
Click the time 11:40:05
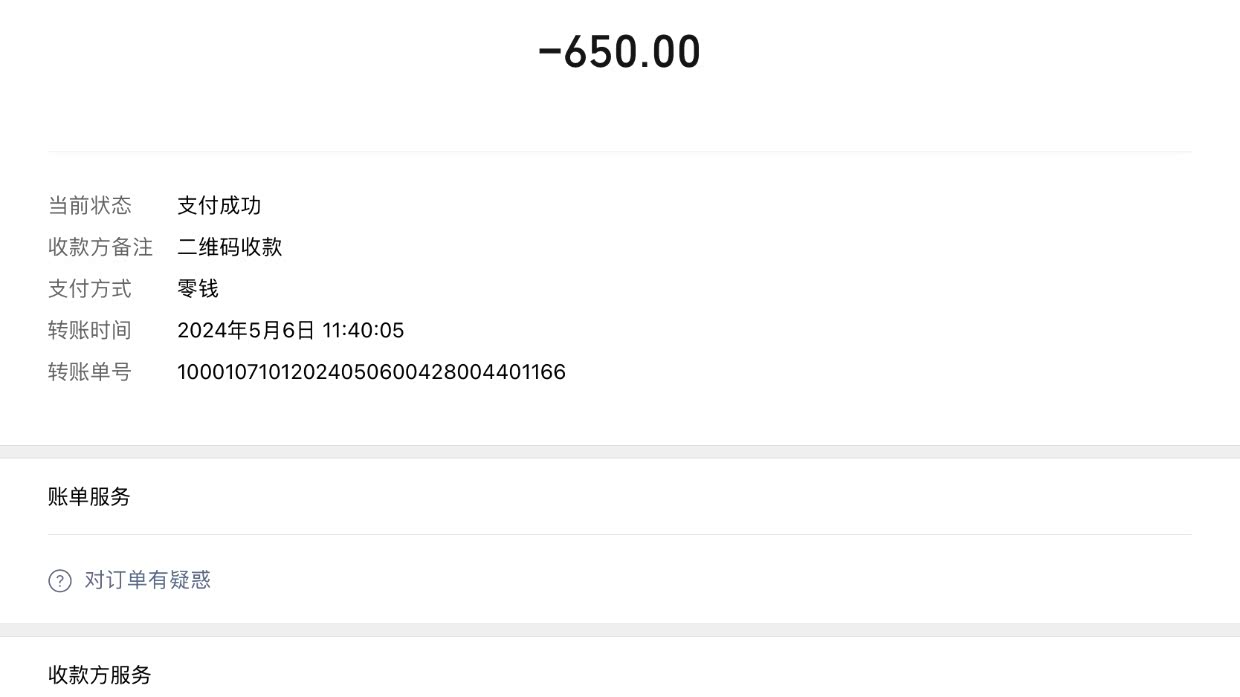click(x=363, y=331)
